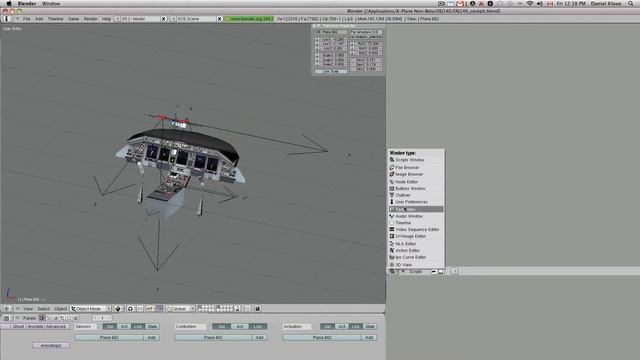Click the 3D View icon in the menu
Screen dimensions: 640x360
click(392, 265)
